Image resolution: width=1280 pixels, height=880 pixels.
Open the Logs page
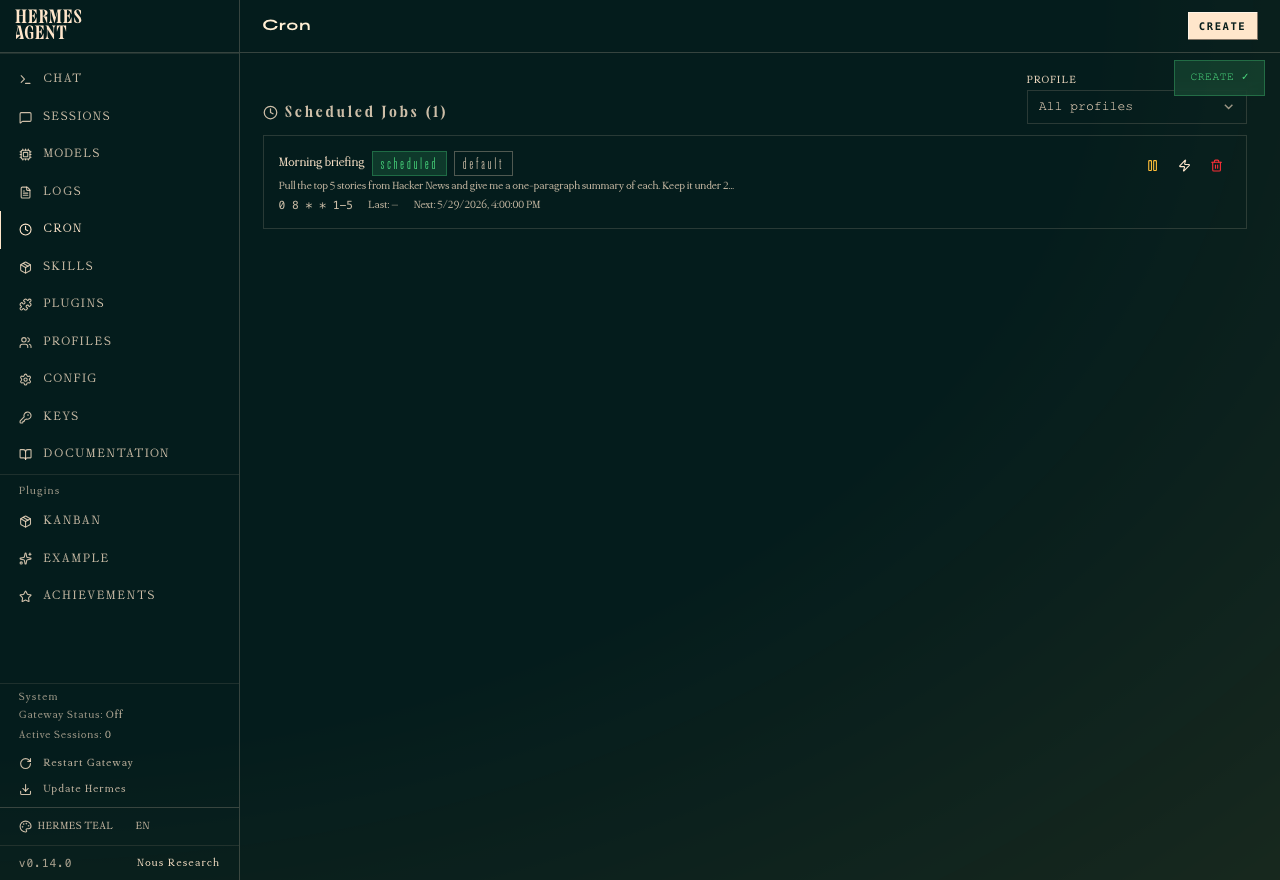pyautogui.click(x=119, y=191)
